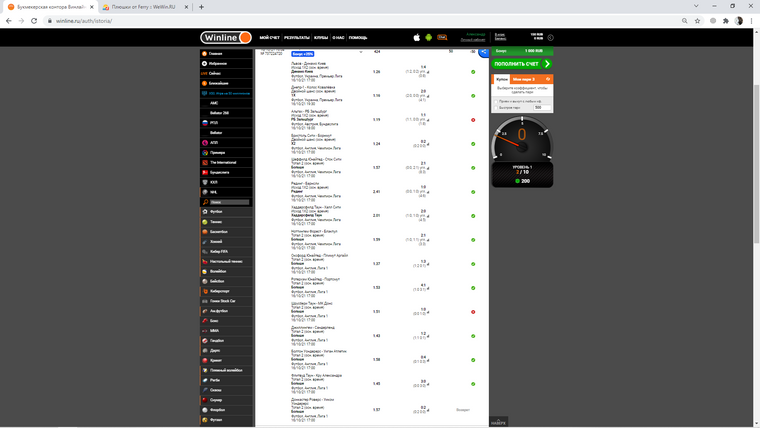Open Ближайшие in the sidebar
The height and width of the screenshot is (428, 760).
(x=226, y=83)
